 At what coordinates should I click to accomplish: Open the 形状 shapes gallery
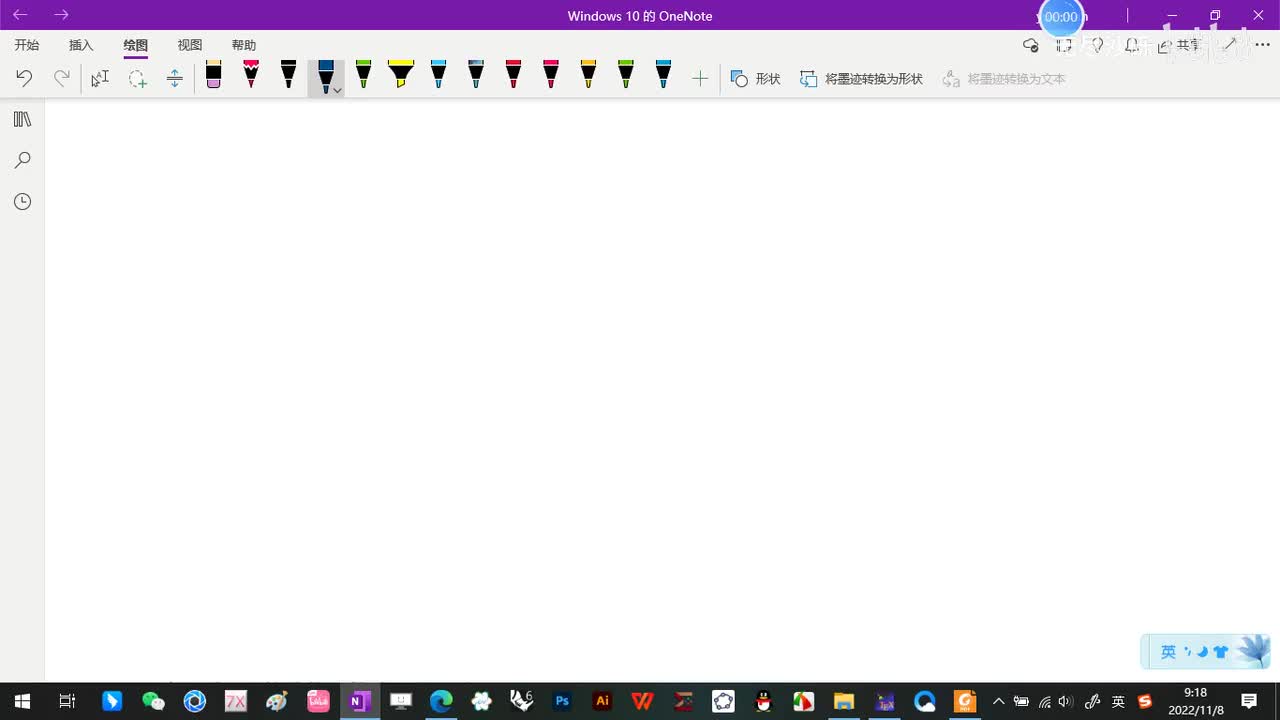pyautogui.click(x=755, y=78)
